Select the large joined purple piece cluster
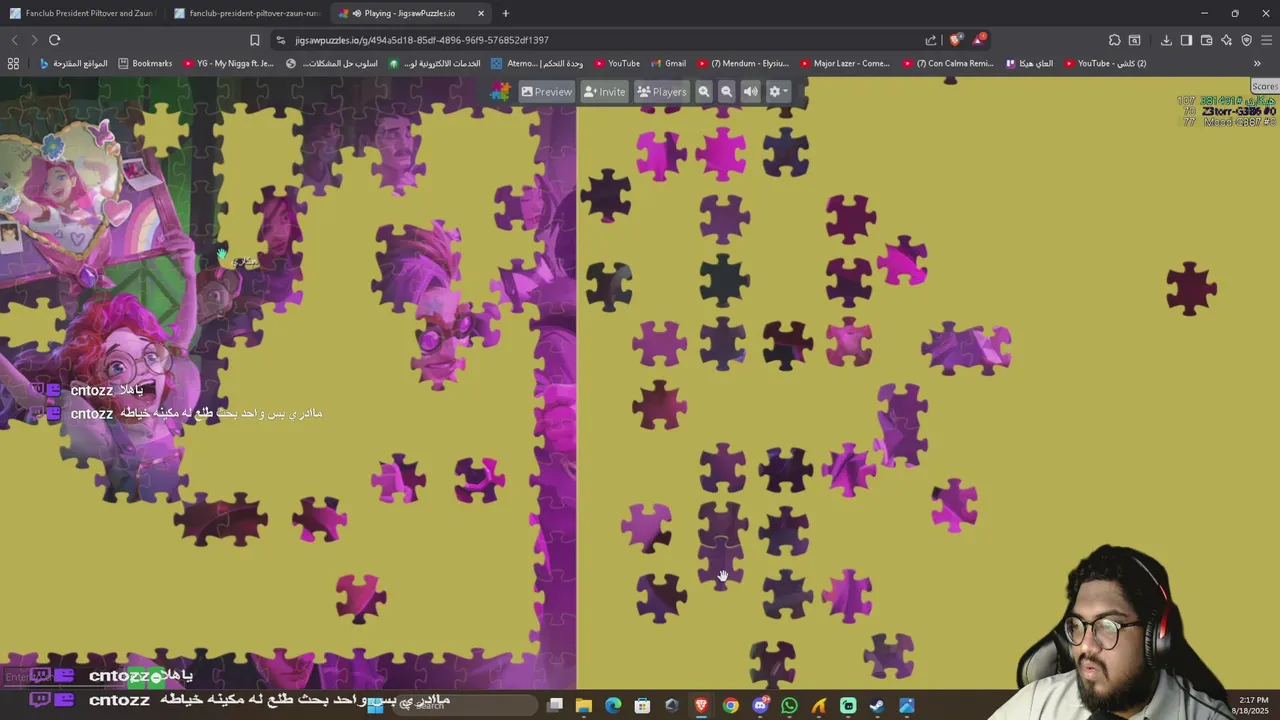 (966, 348)
